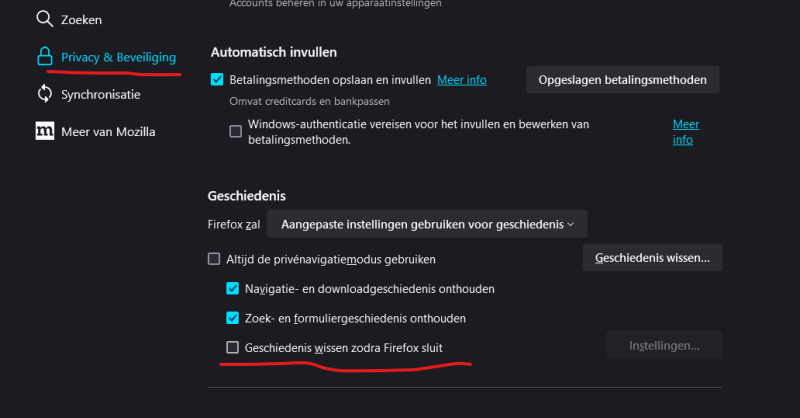Open Meer van Mozilla section
The width and height of the screenshot is (800, 418).
tap(108, 131)
